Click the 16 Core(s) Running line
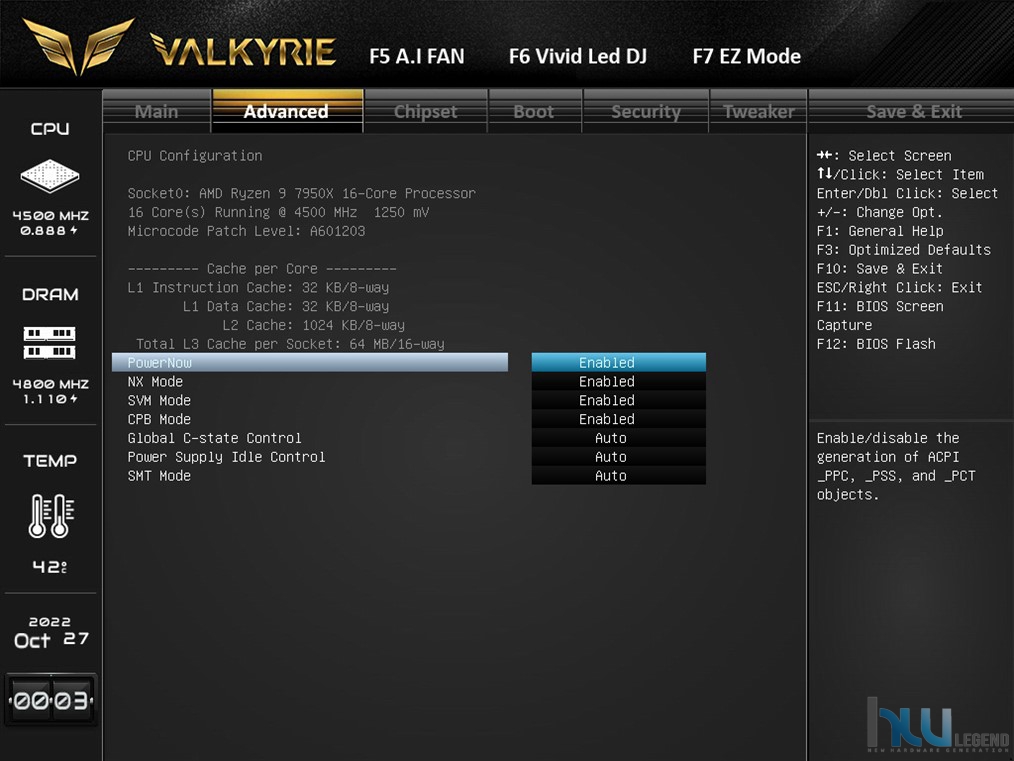The image size is (1014, 761). (x=278, y=212)
